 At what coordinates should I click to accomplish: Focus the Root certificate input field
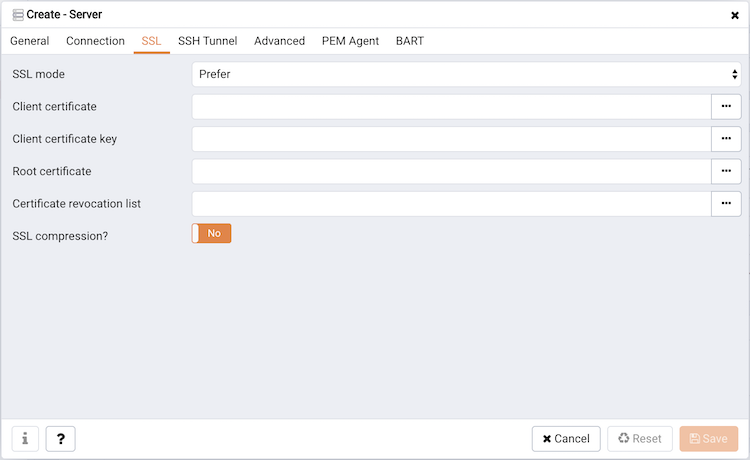click(452, 172)
